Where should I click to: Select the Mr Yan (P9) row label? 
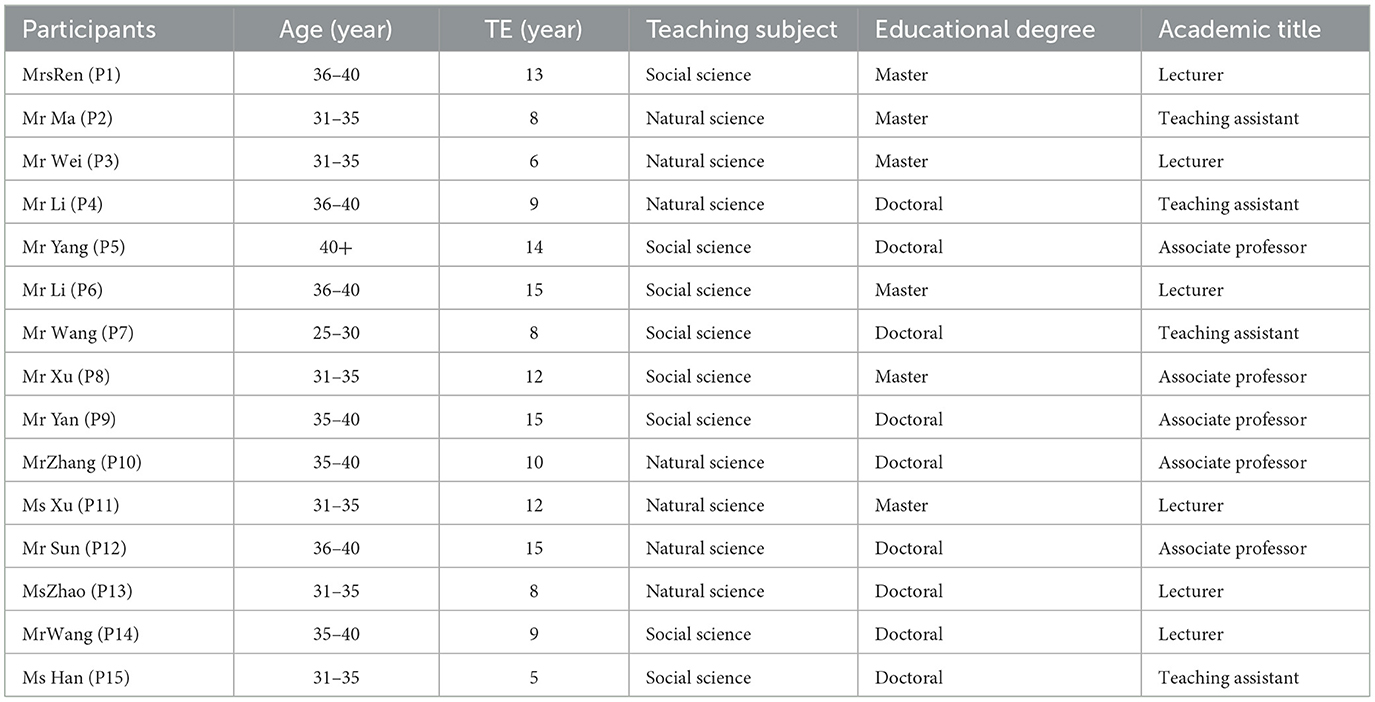68,419
